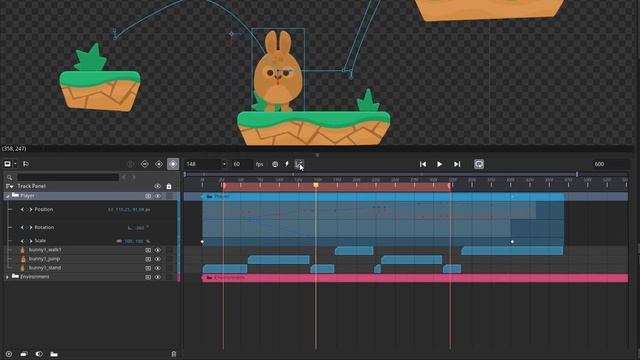Click the Scale percentage value
The width and height of the screenshot is (640, 360).
tap(134, 241)
